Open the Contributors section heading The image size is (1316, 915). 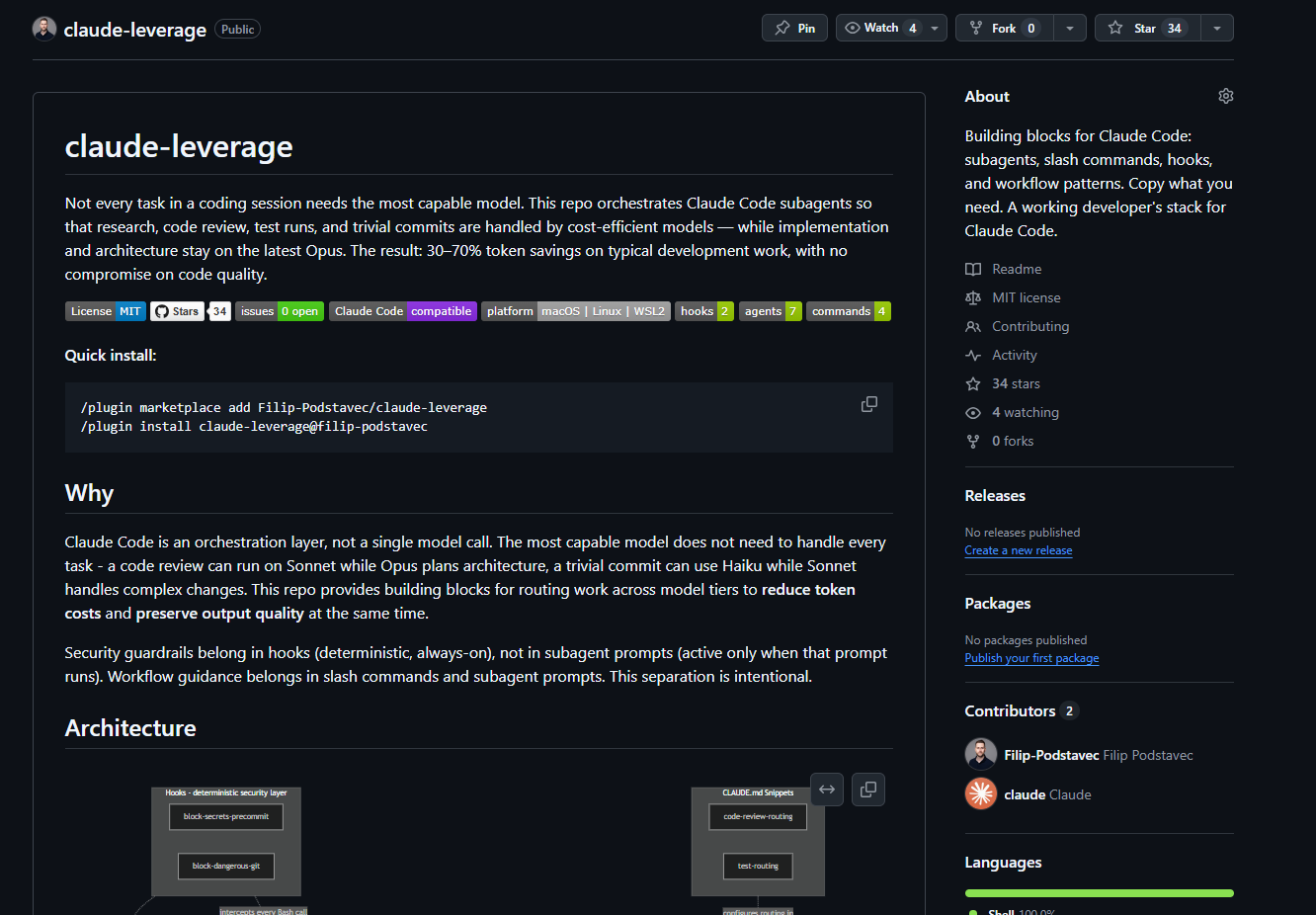[x=1011, y=711]
